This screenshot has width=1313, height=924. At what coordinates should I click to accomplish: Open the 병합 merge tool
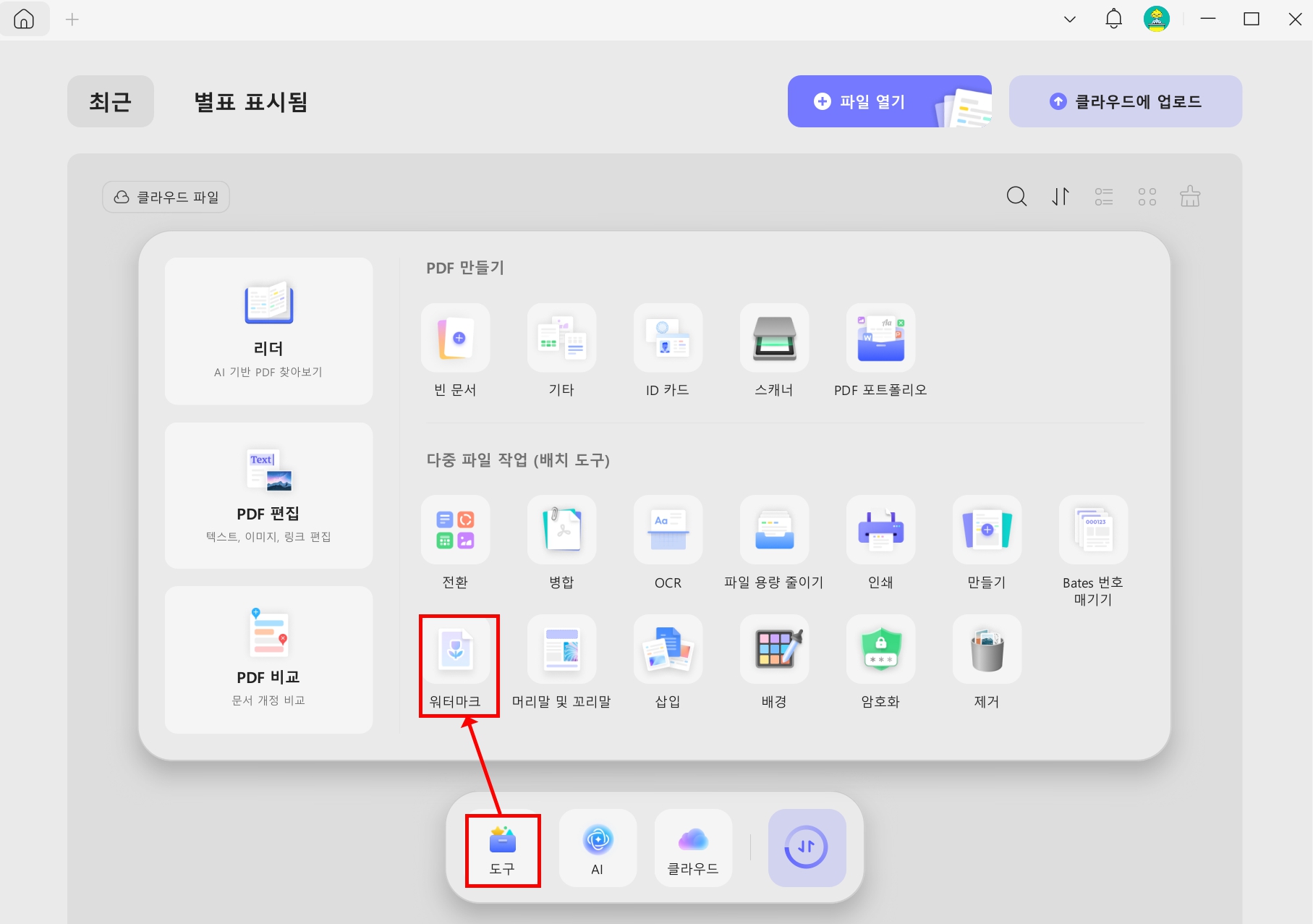(561, 530)
